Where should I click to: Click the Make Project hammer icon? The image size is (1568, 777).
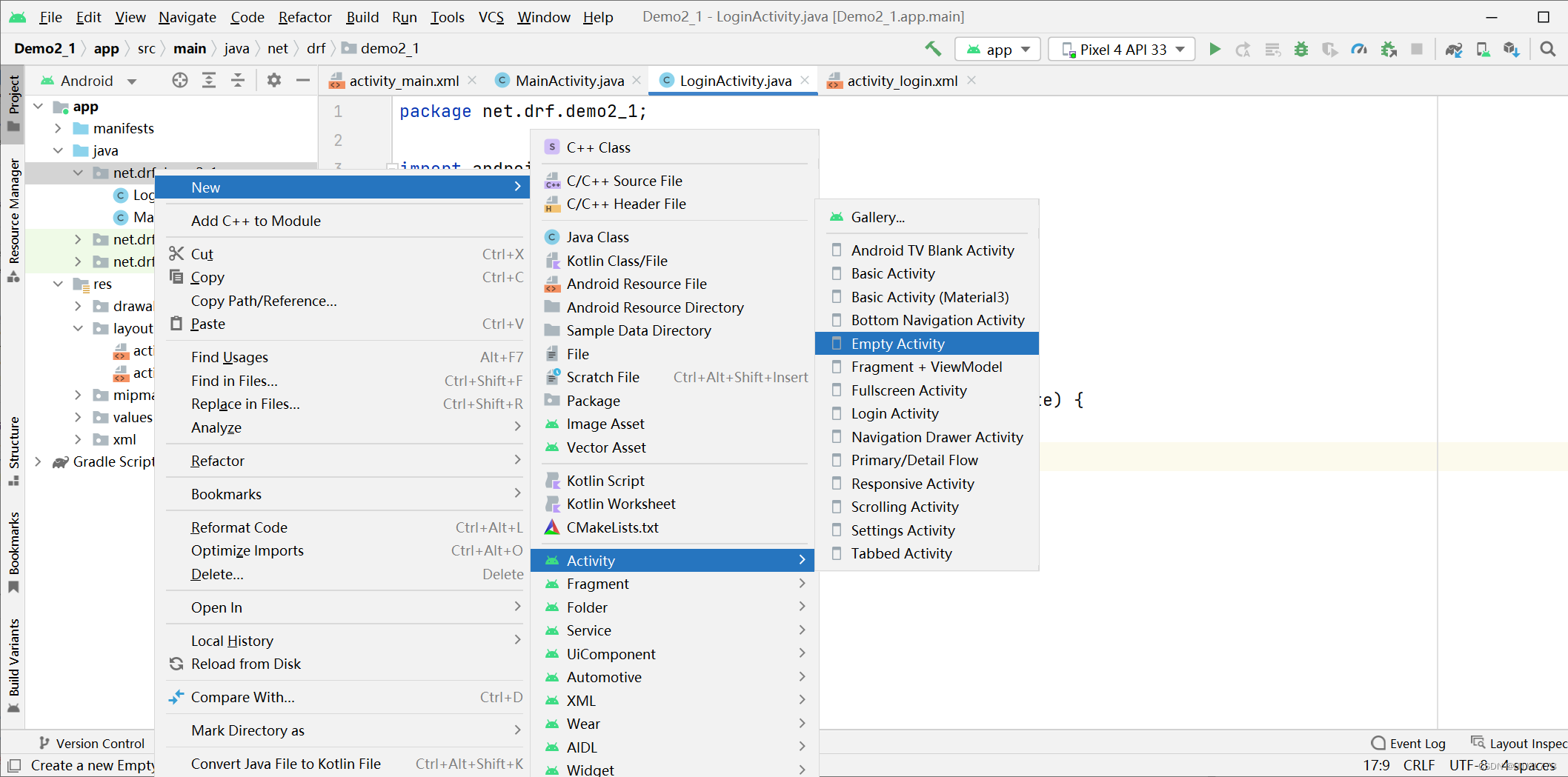933,49
